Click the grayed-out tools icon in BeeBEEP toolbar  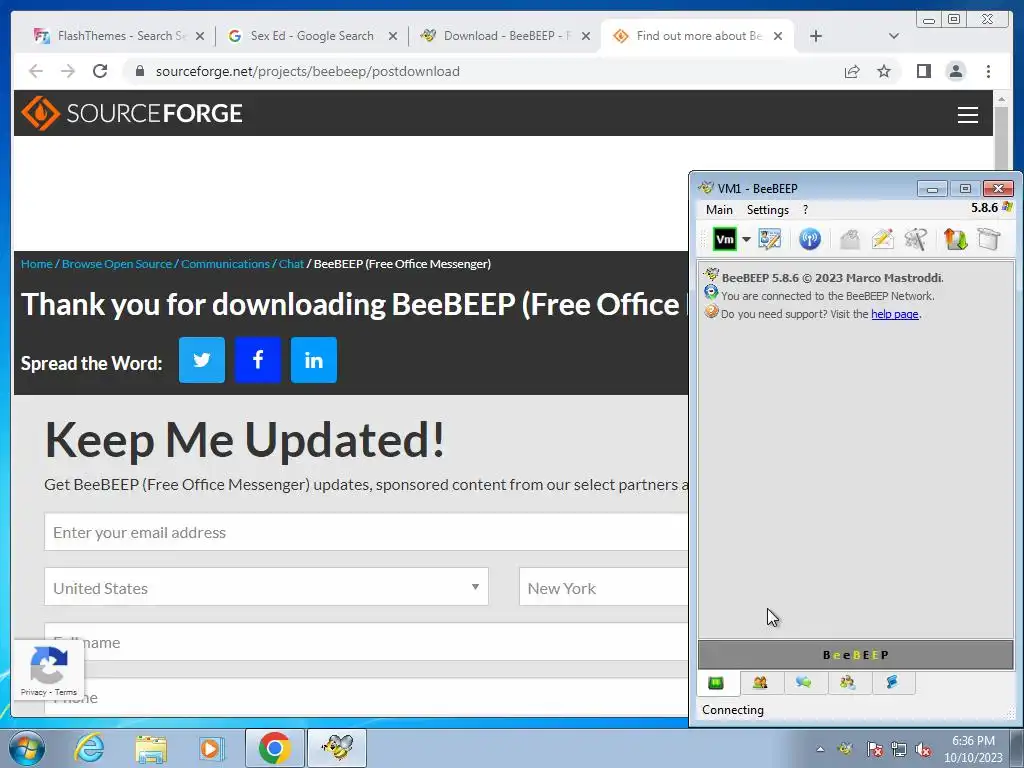coord(916,239)
